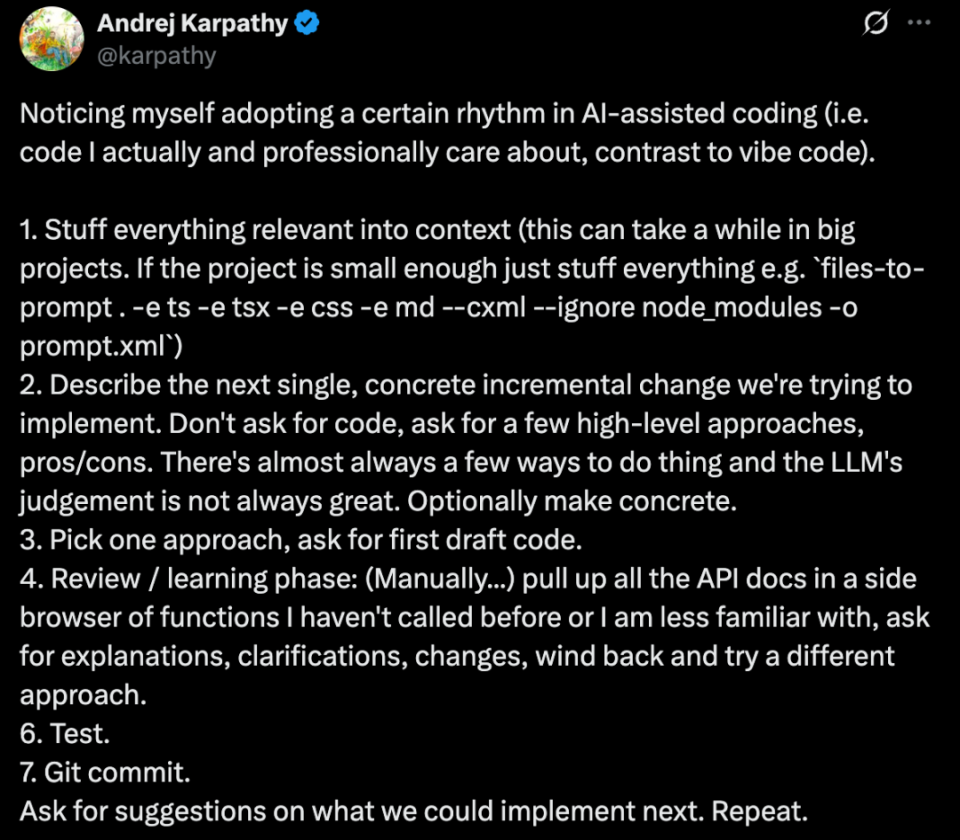Click the phrase "contrast to vibe code"
This screenshot has width=960, height=840.
click(x=726, y=152)
